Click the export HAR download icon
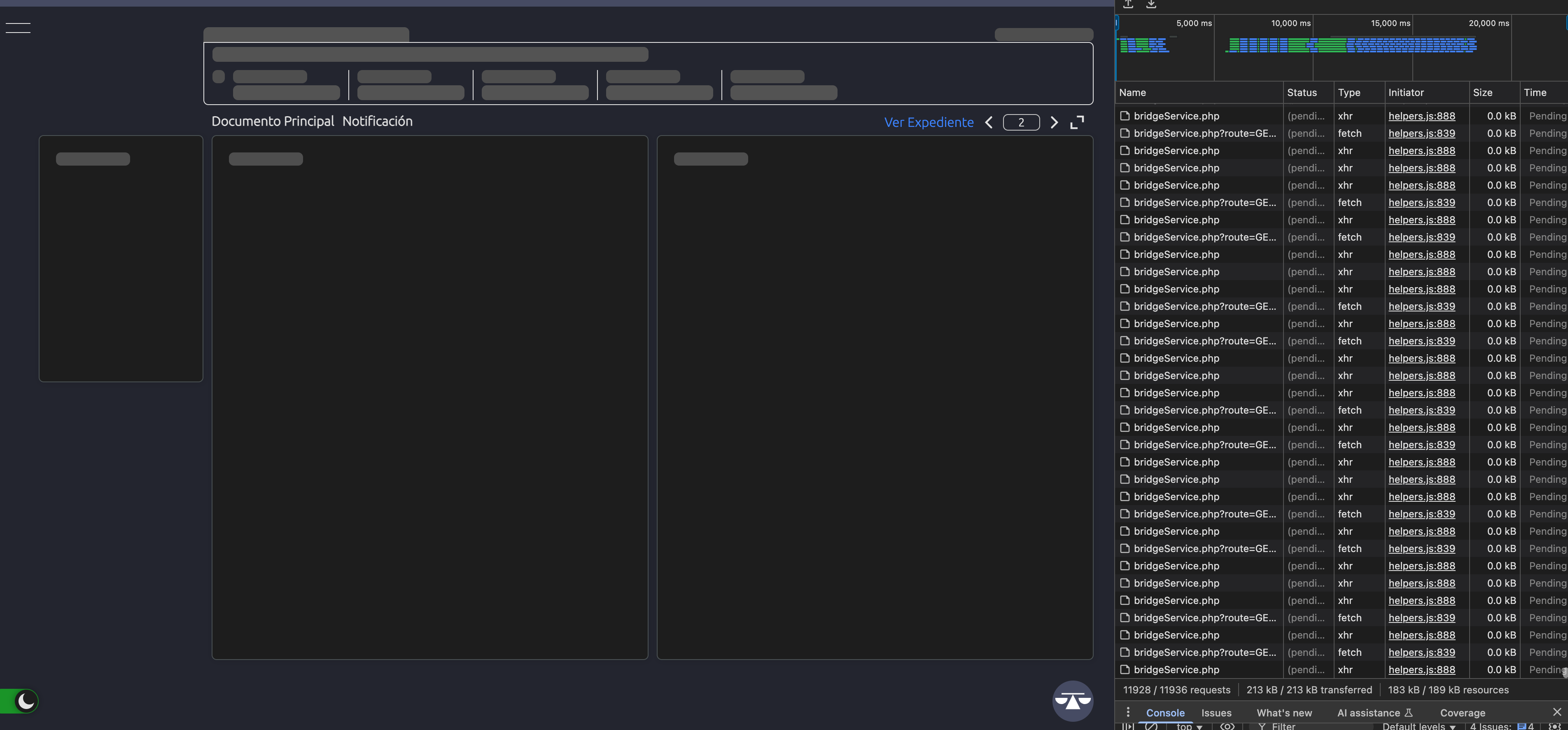The height and width of the screenshot is (730, 1568). tap(1151, 4)
